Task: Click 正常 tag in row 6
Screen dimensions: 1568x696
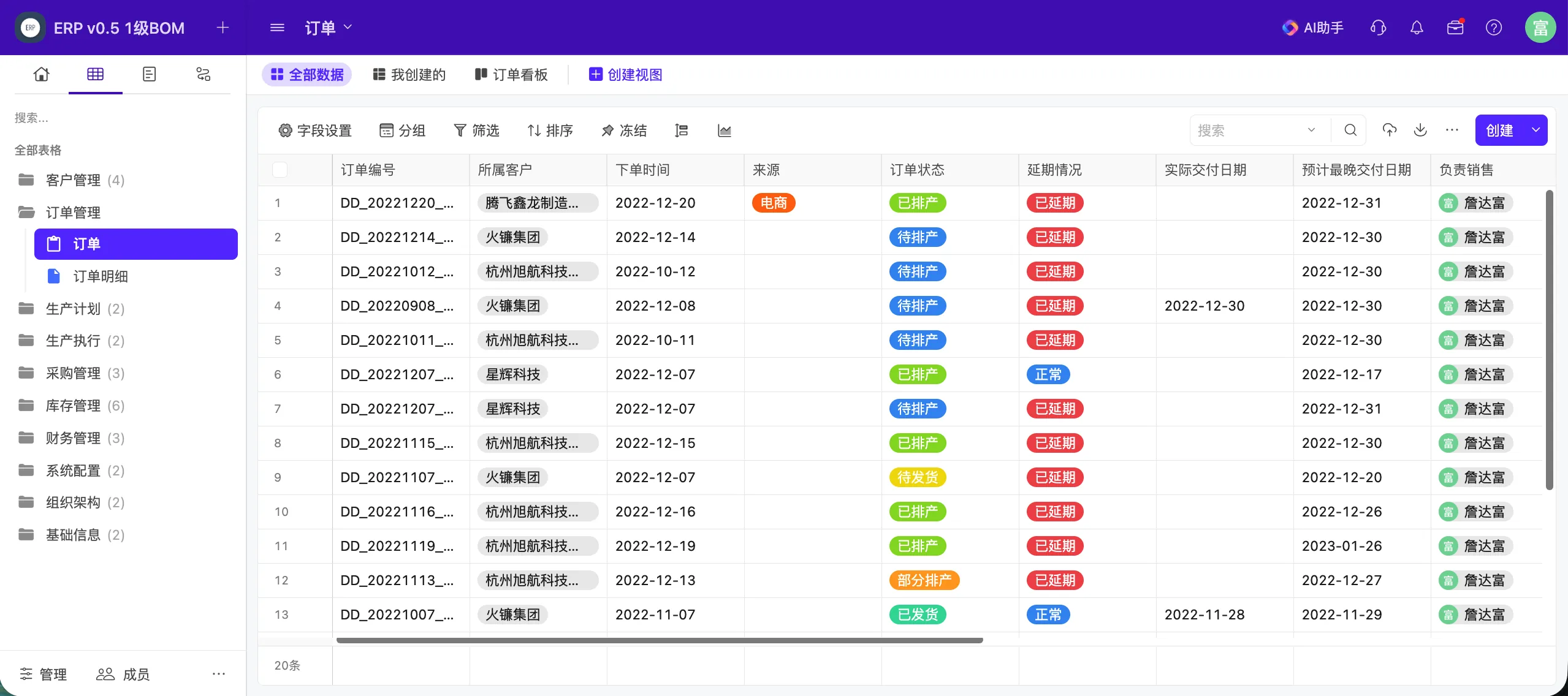Action: point(1048,374)
